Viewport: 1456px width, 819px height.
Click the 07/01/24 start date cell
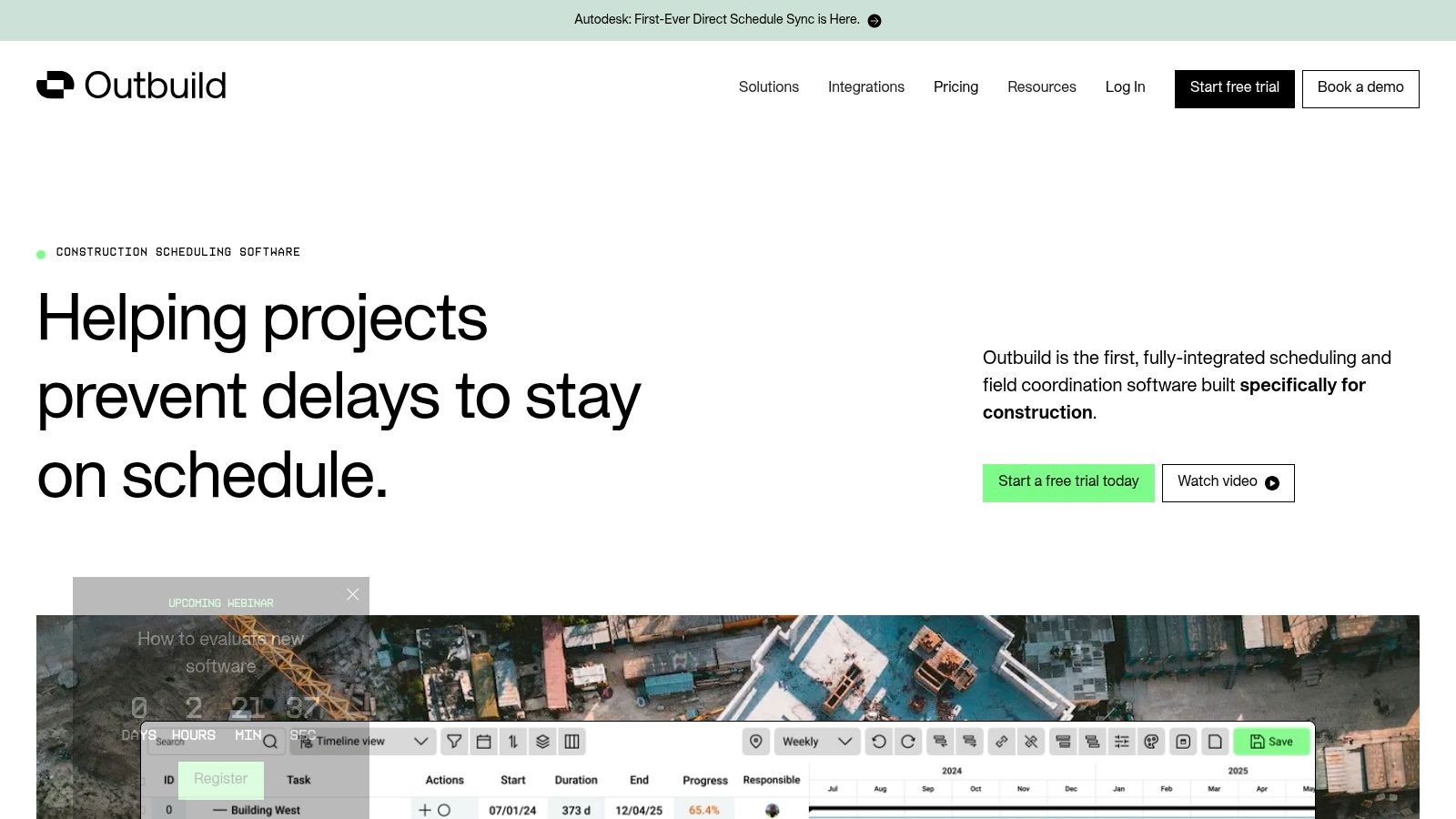pos(512,810)
